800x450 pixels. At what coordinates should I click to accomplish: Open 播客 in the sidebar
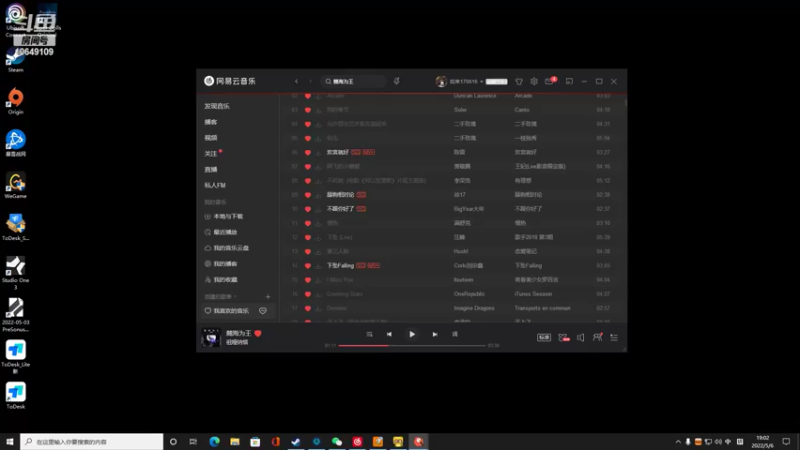tap(211, 122)
